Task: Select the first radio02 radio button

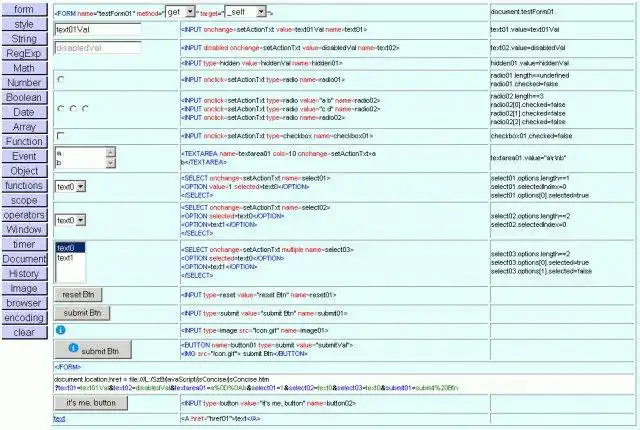Action: click(x=61, y=109)
